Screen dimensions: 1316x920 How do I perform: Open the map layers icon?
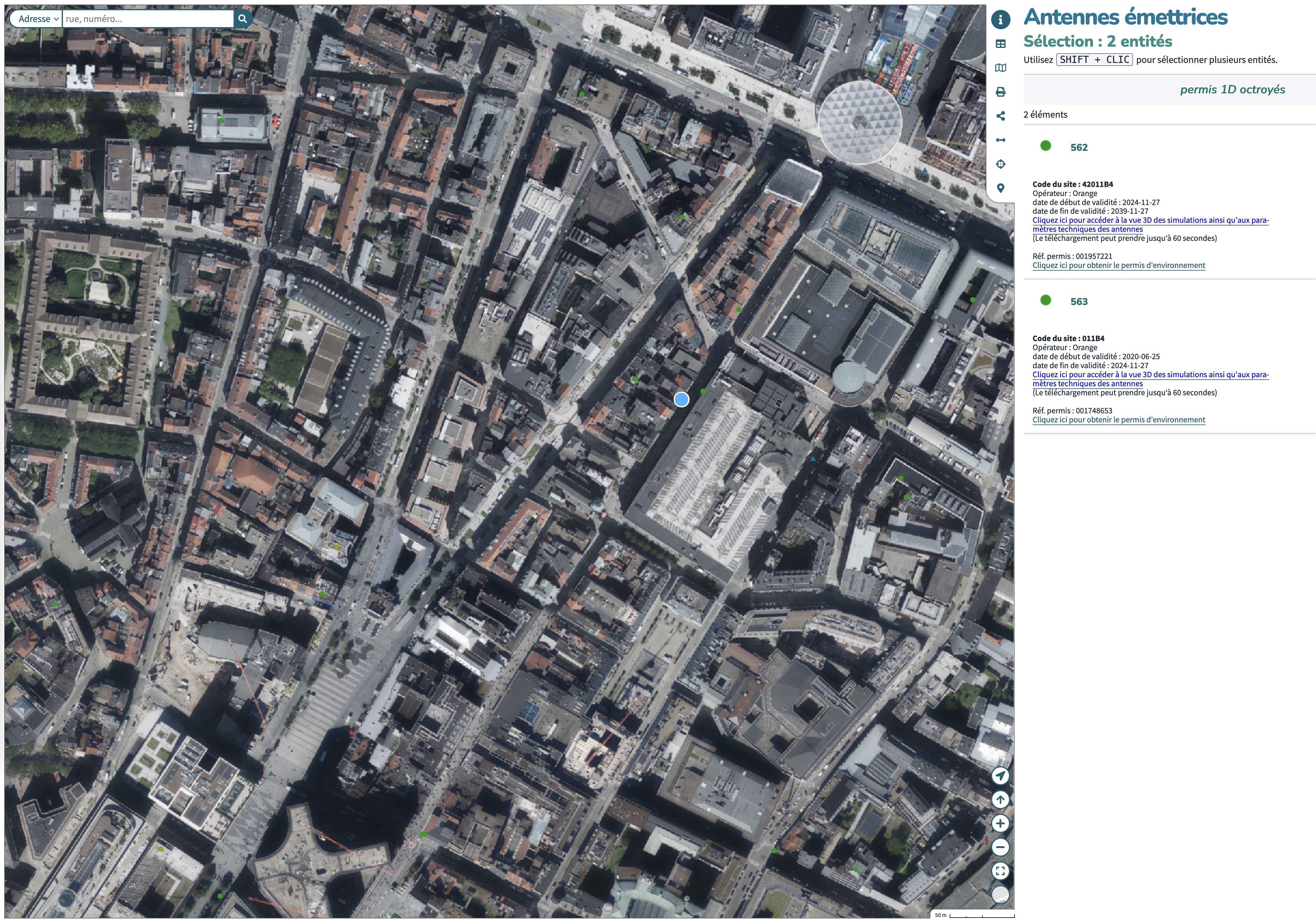tap(1000, 68)
